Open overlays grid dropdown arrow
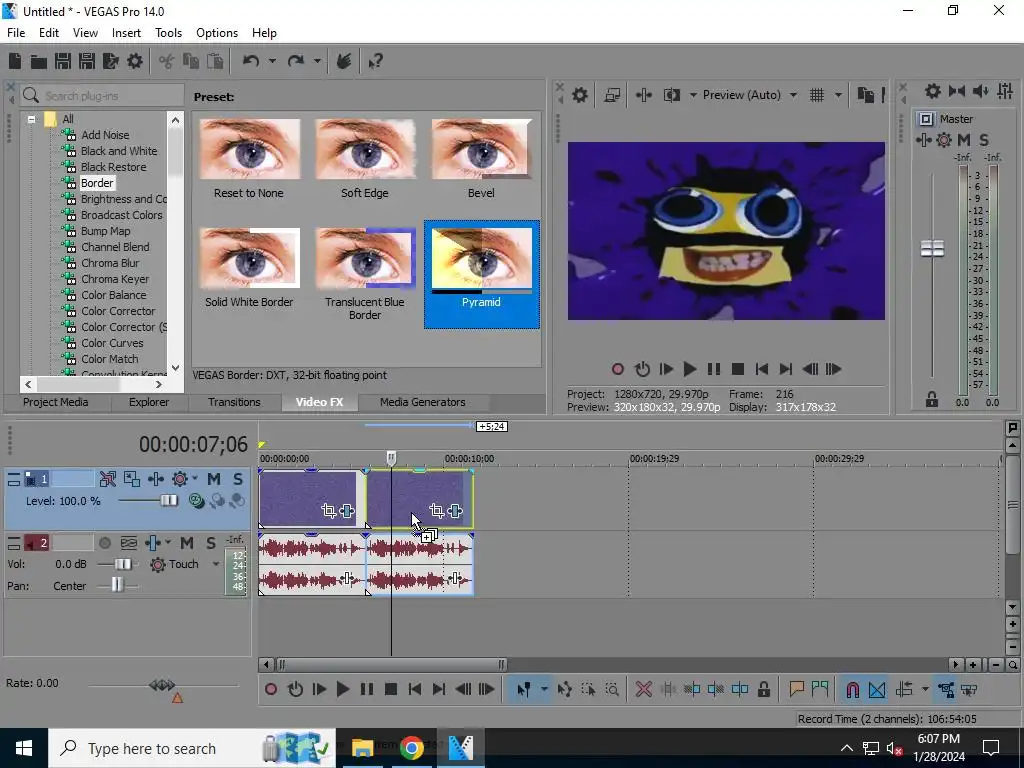Viewport: 1024px width, 768px height. point(838,95)
